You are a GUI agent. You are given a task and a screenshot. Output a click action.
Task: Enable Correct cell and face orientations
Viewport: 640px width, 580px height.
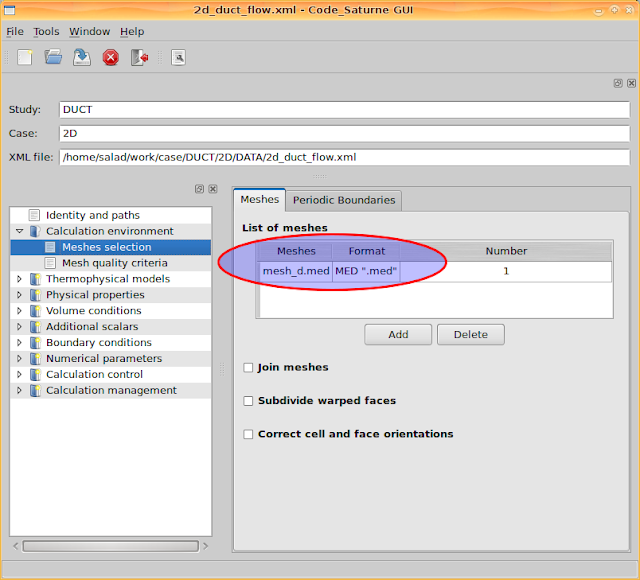(248, 434)
